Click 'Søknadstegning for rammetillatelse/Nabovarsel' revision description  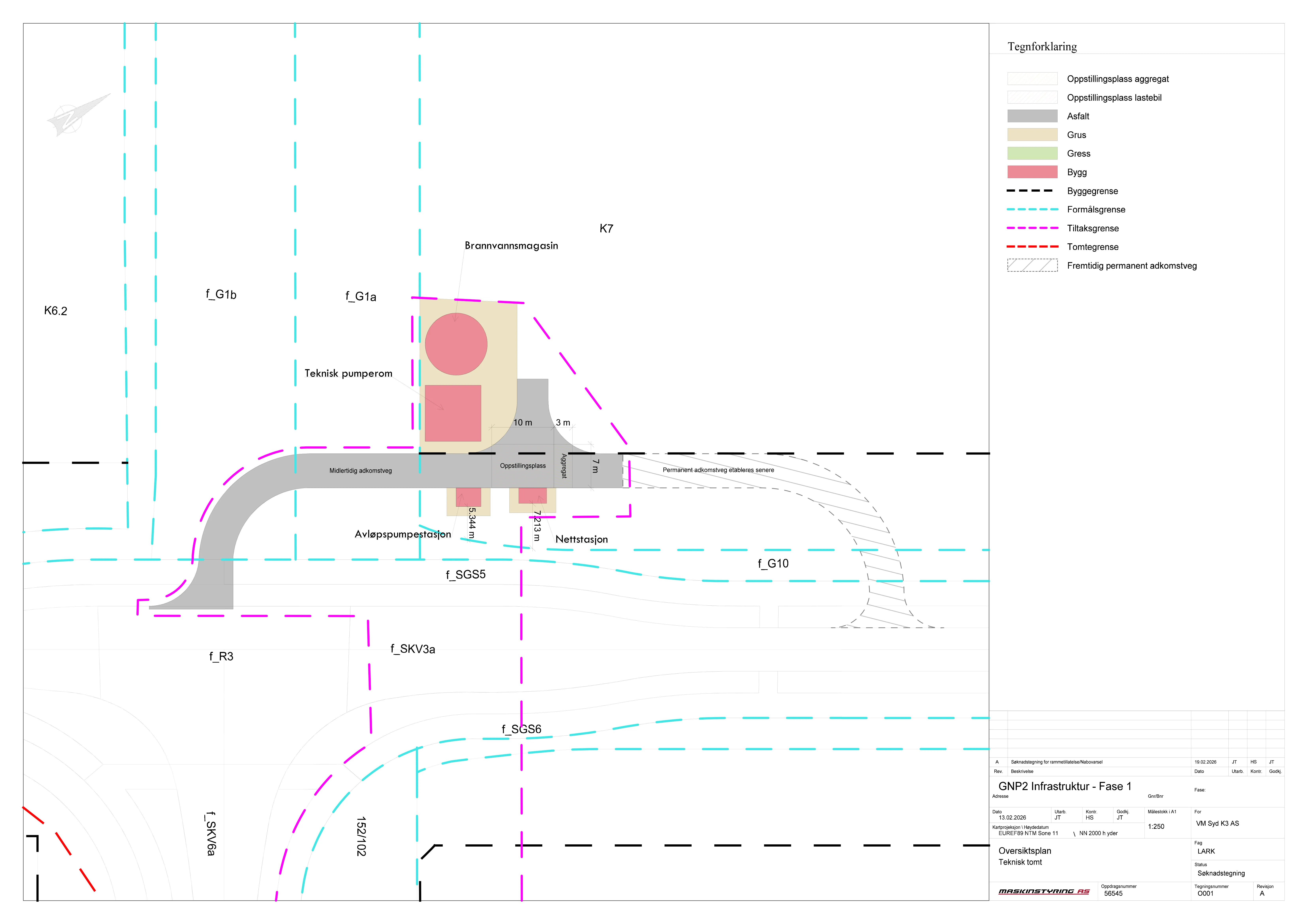pos(1057,762)
